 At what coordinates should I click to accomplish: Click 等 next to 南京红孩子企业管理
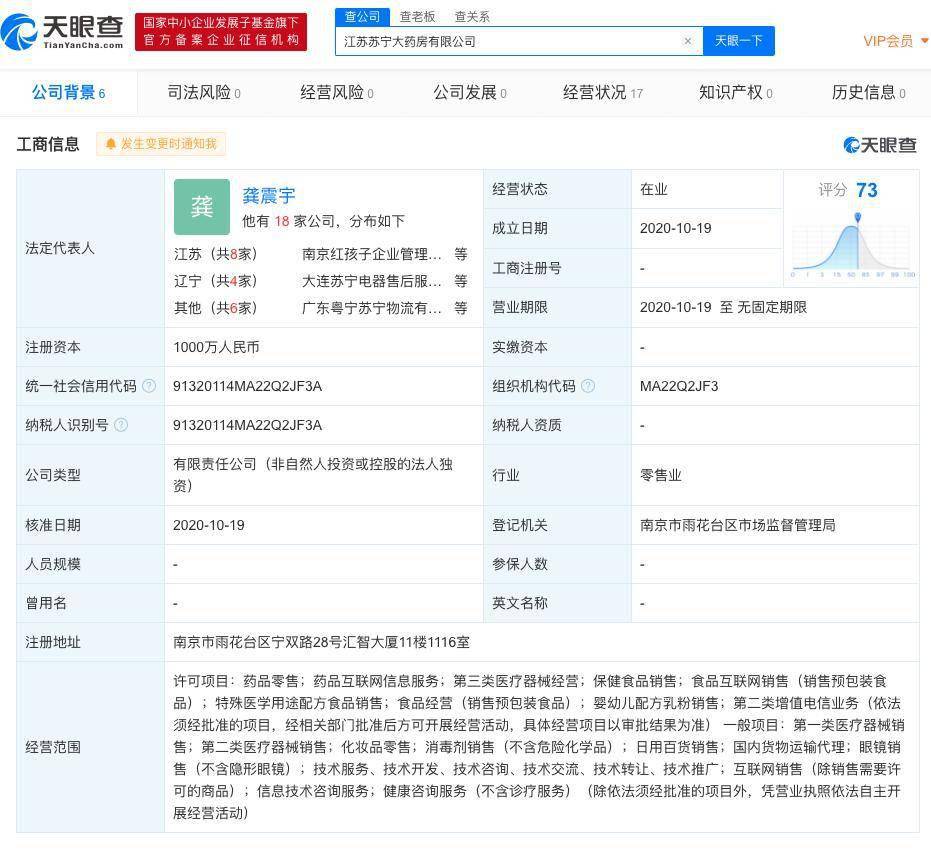pyautogui.click(x=461, y=255)
